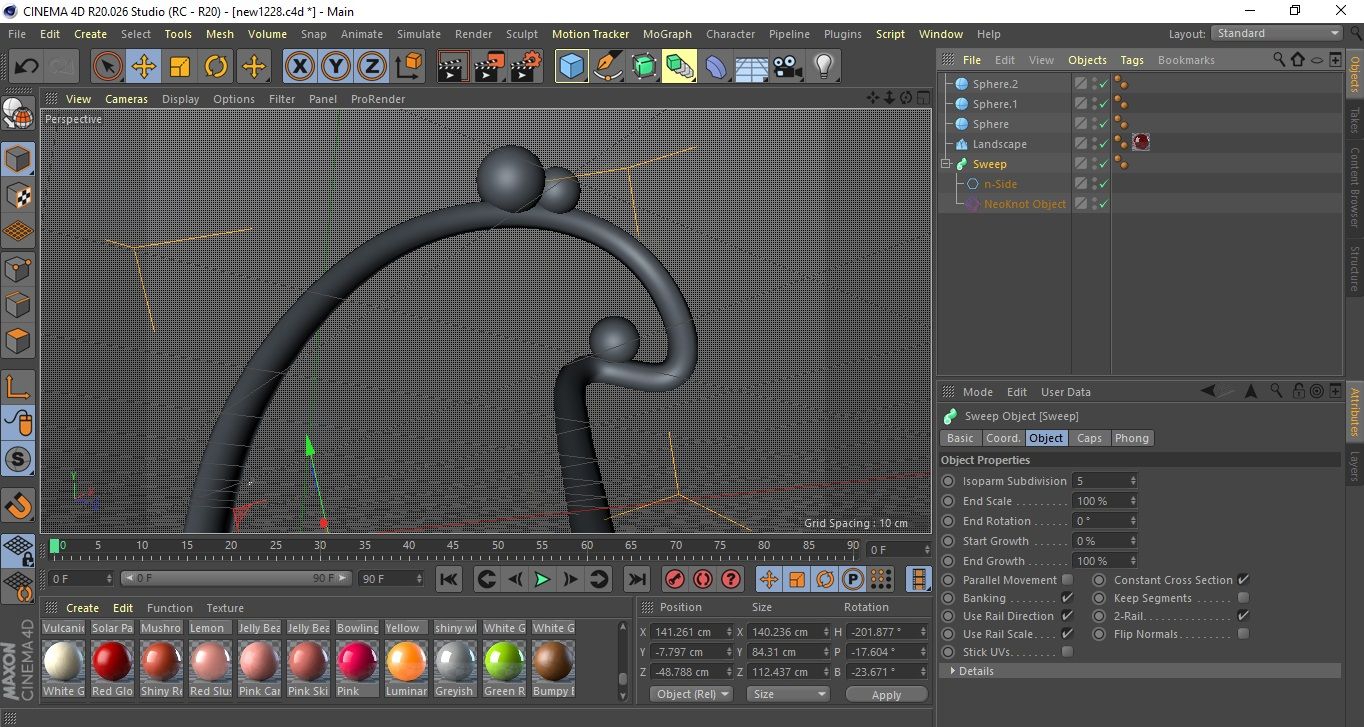Select the Live Selection arrow tool
This screenshot has height=727, width=1364.
click(x=108, y=67)
